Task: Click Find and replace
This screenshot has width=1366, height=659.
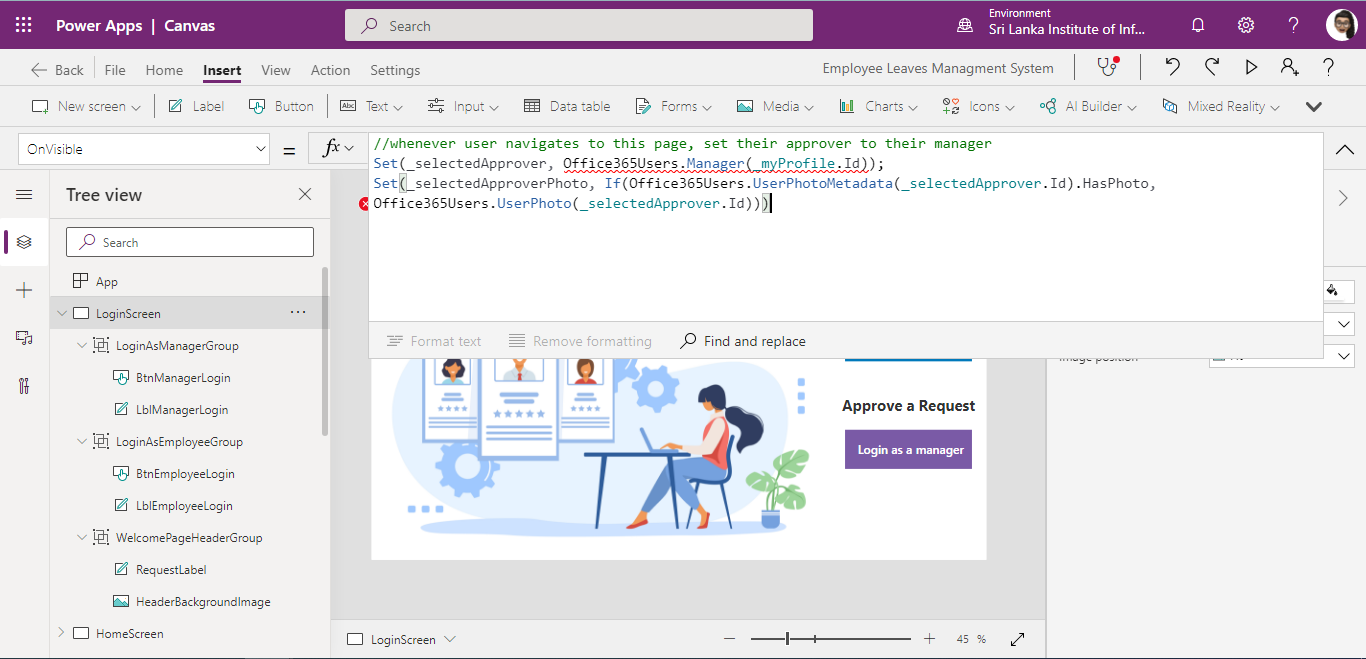Action: click(743, 341)
